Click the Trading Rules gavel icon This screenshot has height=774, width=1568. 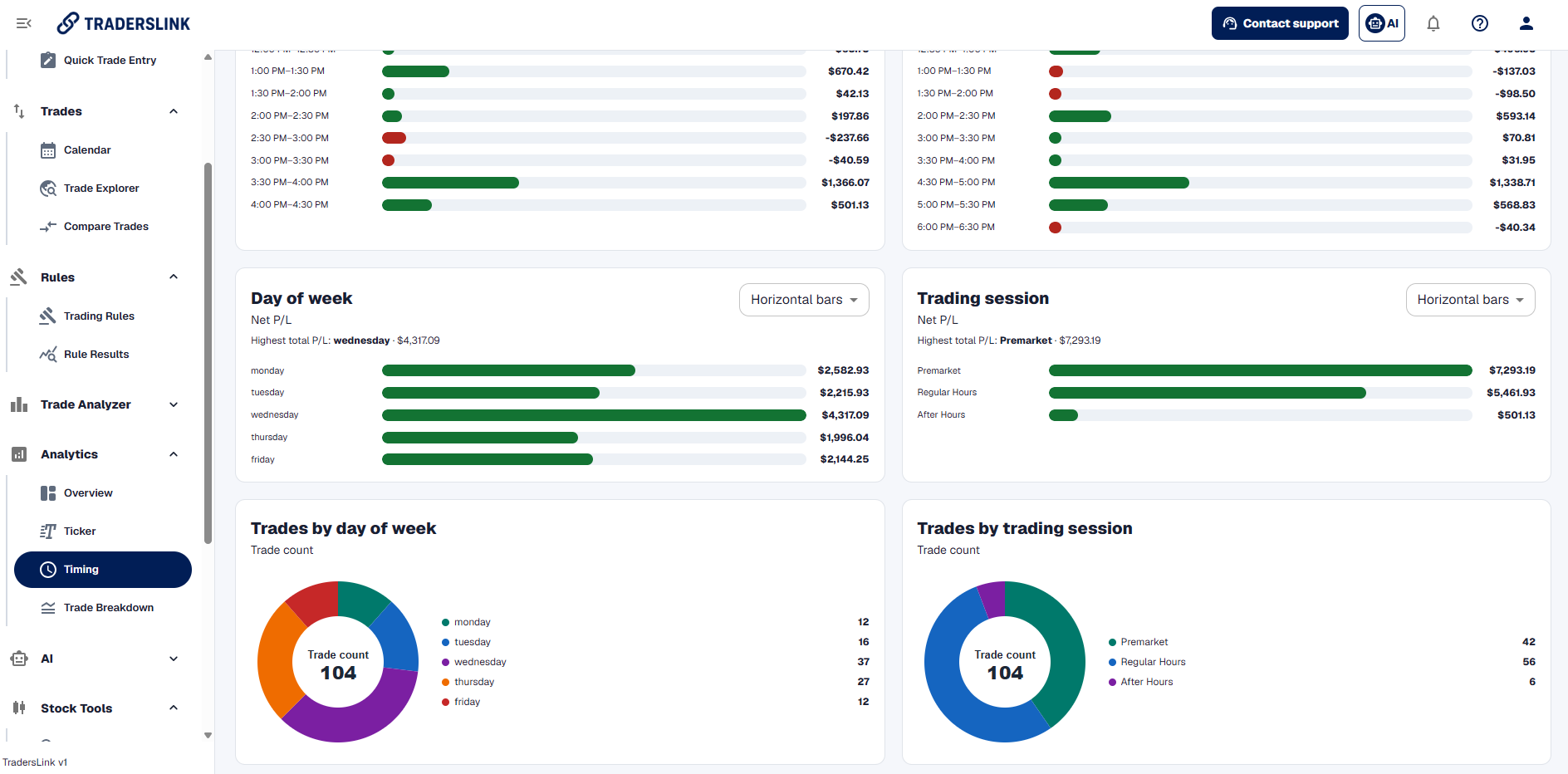[48, 316]
